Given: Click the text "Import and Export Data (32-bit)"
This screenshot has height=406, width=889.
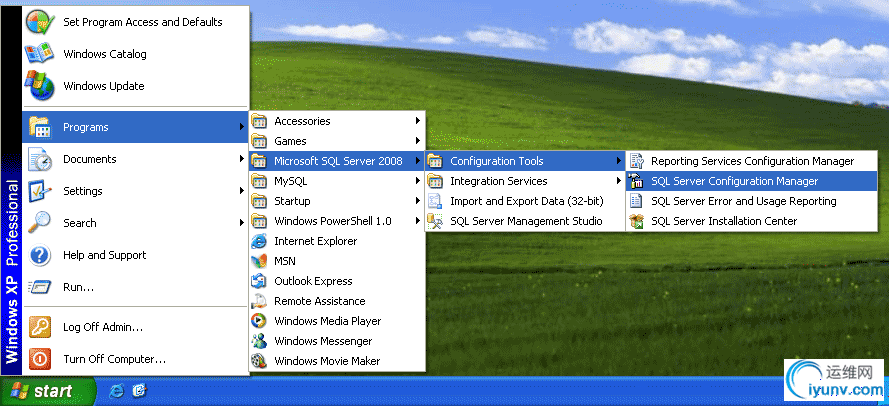Looking at the screenshot, I should [527, 201].
